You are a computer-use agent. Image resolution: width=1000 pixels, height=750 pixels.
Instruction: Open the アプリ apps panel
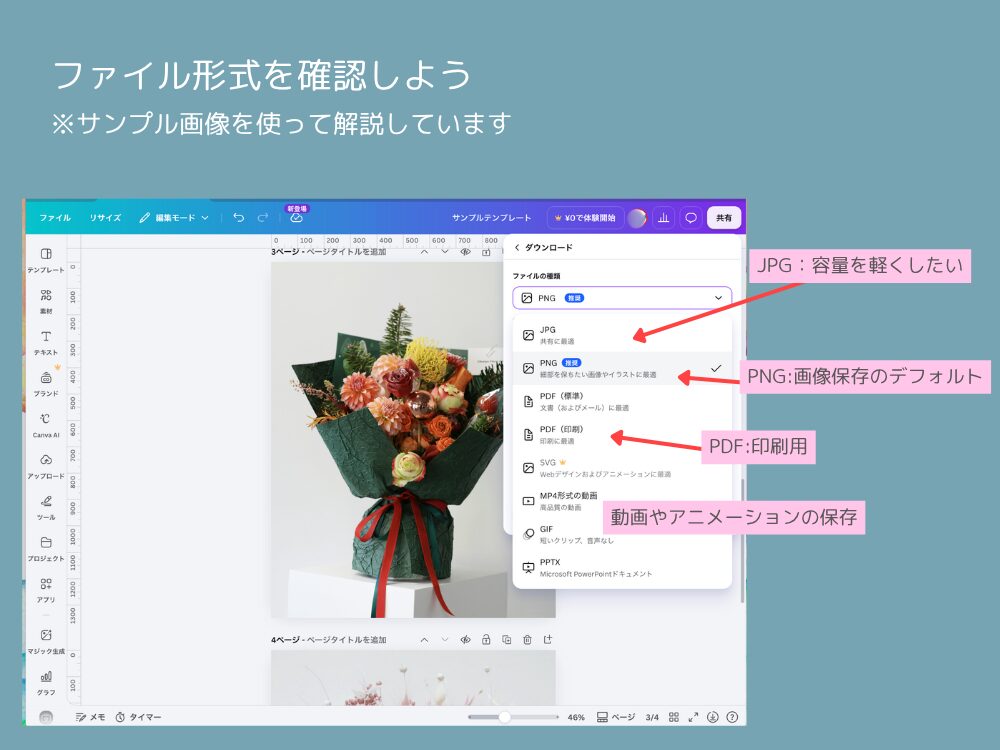(x=46, y=589)
